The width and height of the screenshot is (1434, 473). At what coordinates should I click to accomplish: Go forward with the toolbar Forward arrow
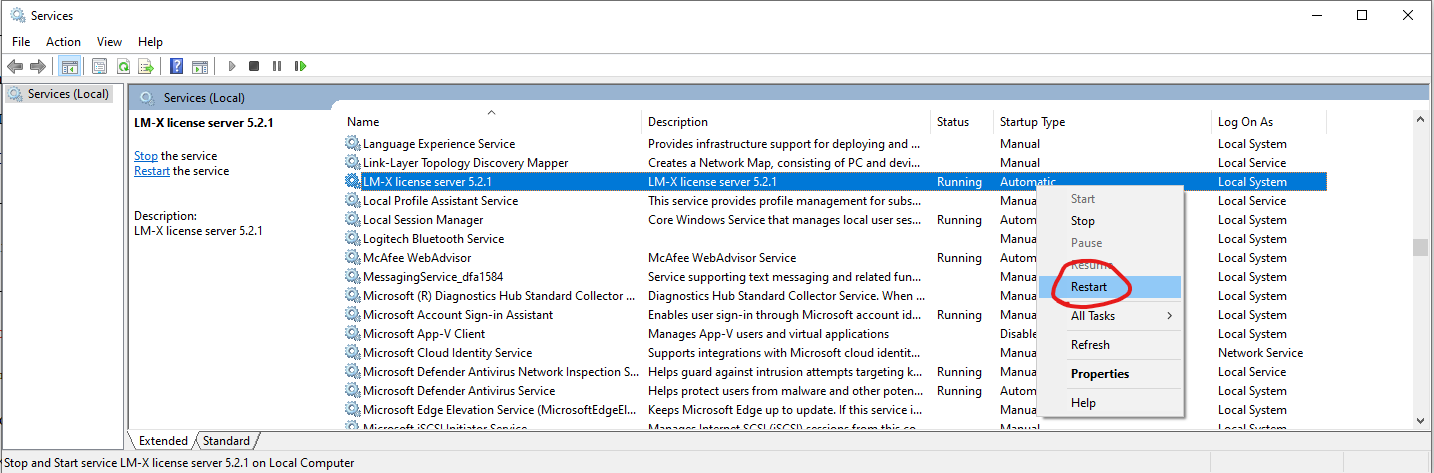38,66
